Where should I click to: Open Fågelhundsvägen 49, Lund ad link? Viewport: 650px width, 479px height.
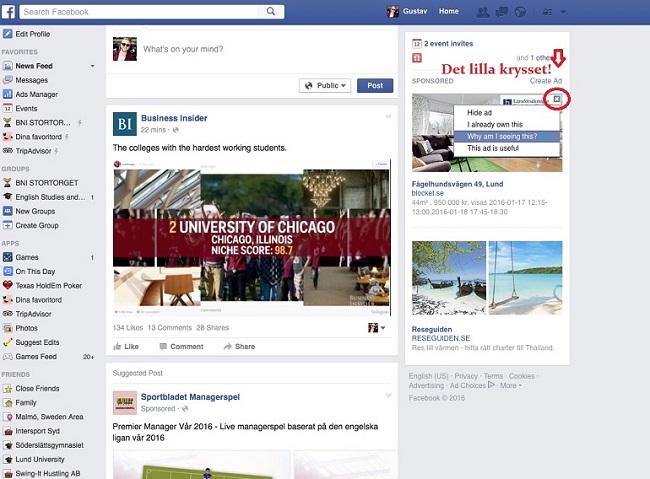point(457,184)
